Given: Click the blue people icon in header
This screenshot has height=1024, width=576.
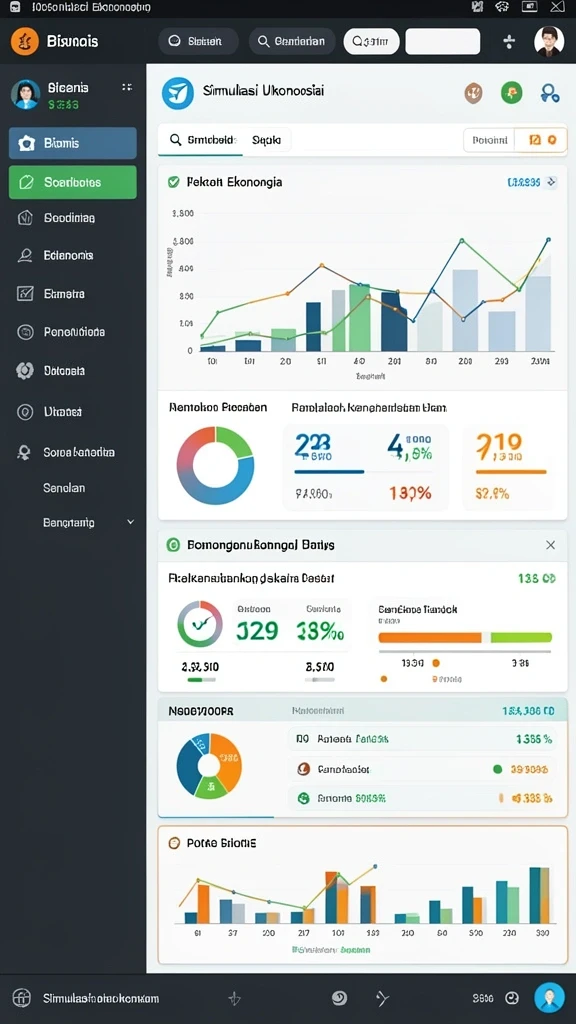Looking at the screenshot, I should pos(550,93).
